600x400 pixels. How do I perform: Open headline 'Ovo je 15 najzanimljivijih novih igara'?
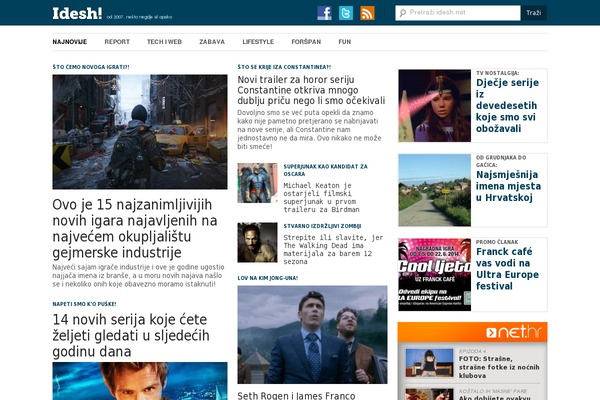pos(135,229)
